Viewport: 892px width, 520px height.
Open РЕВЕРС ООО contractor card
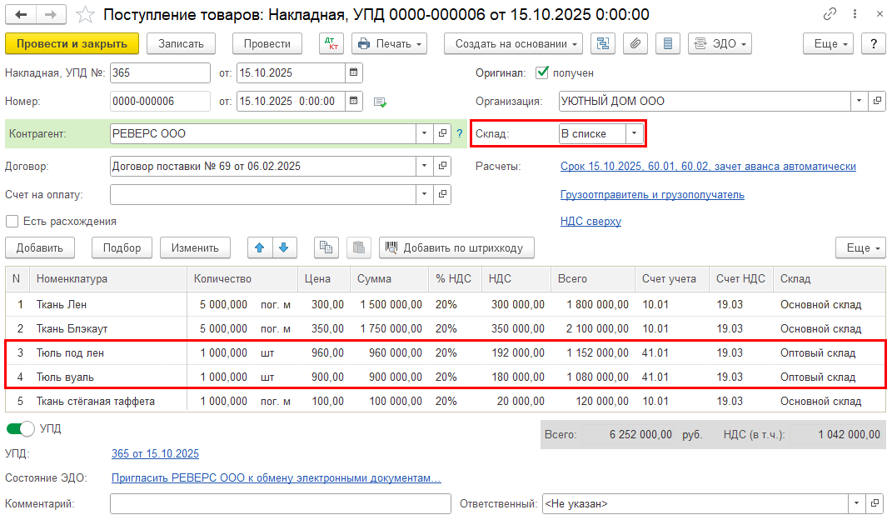coord(443,134)
